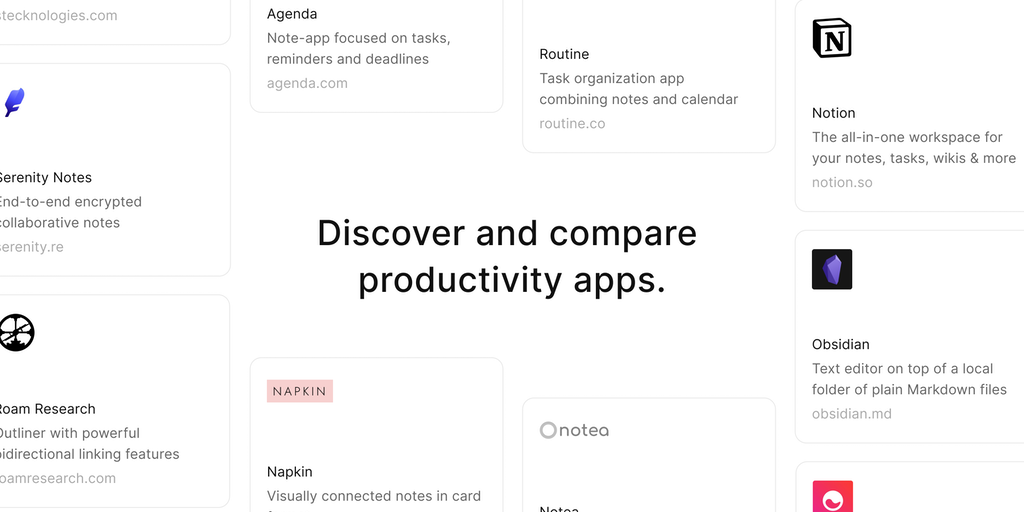The height and width of the screenshot is (512, 1024).
Task: Click the Notea logo
Action: 574,430
